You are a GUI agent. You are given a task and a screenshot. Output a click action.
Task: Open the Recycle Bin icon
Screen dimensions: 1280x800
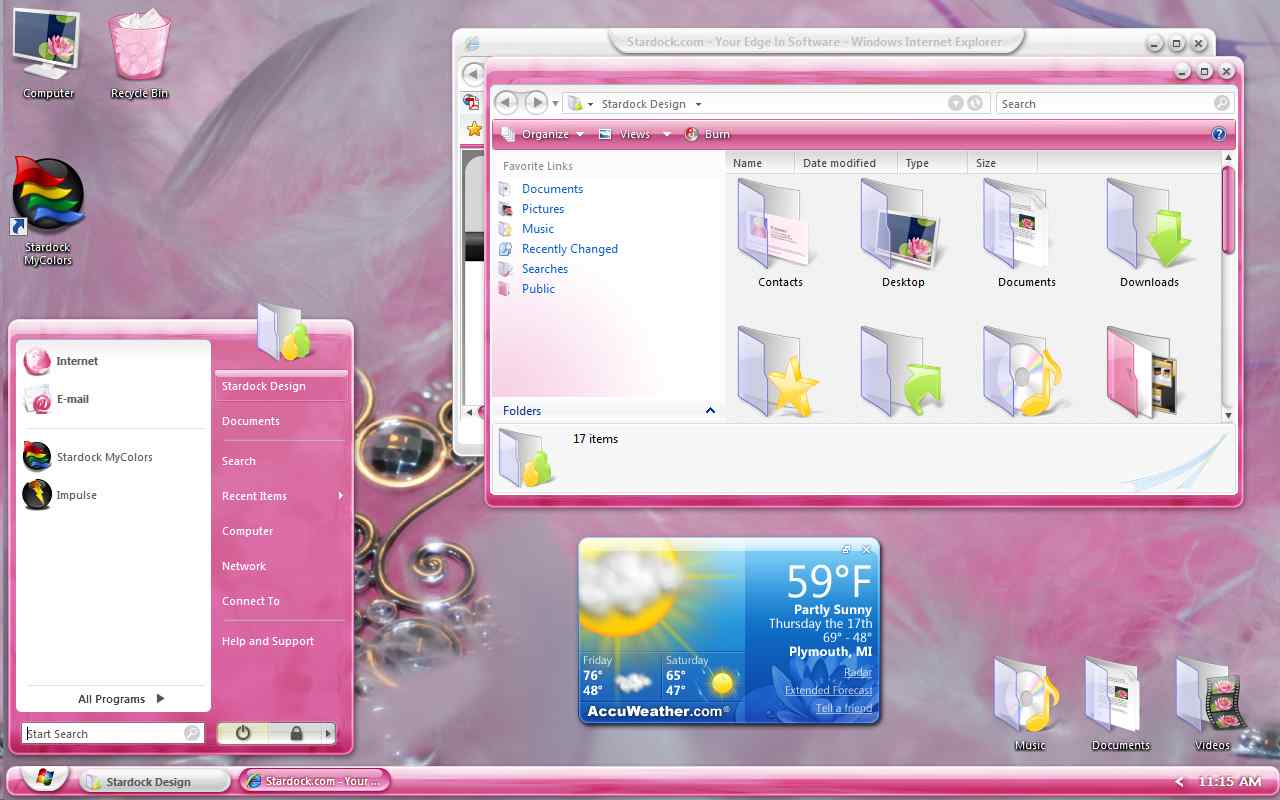tap(139, 55)
